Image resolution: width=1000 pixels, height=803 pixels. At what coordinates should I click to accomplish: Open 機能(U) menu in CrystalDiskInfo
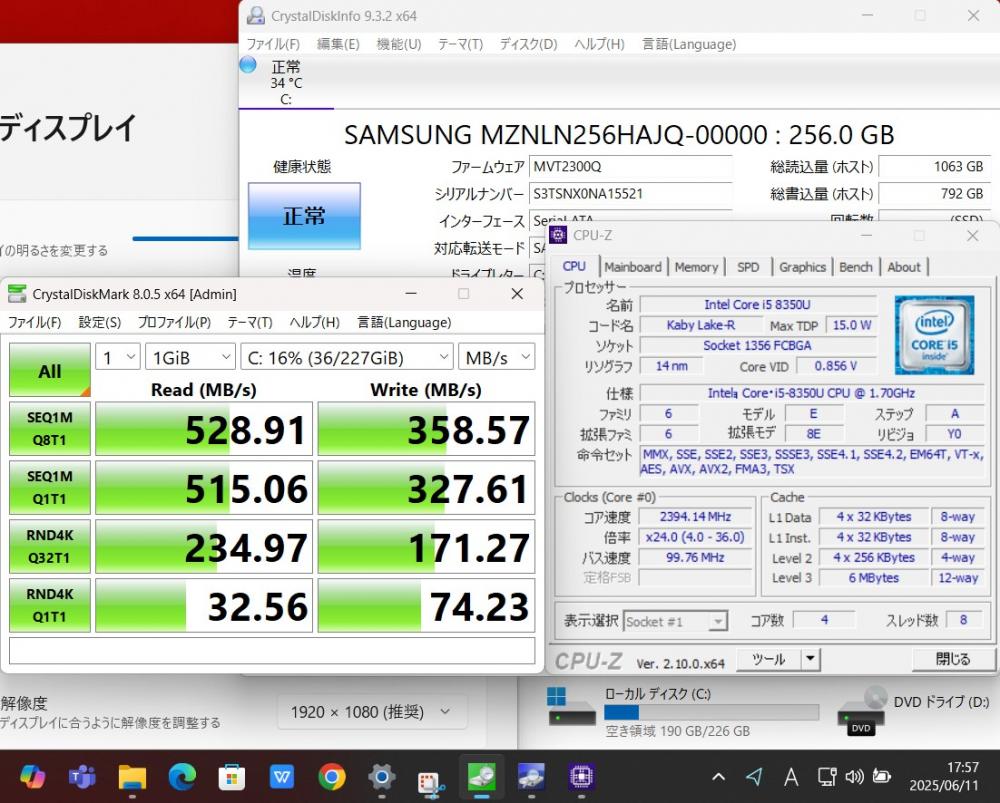pyautogui.click(x=399, y=44)
